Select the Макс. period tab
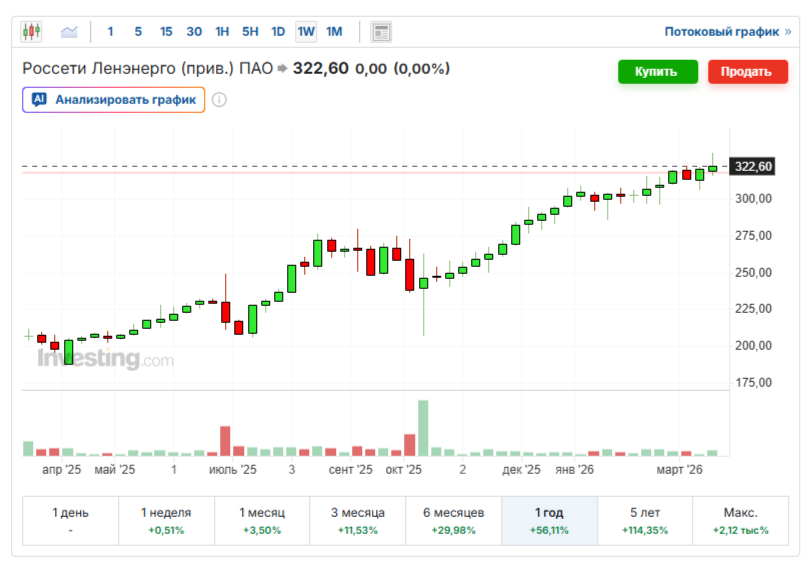809x563 pixels. click(740, 521)
